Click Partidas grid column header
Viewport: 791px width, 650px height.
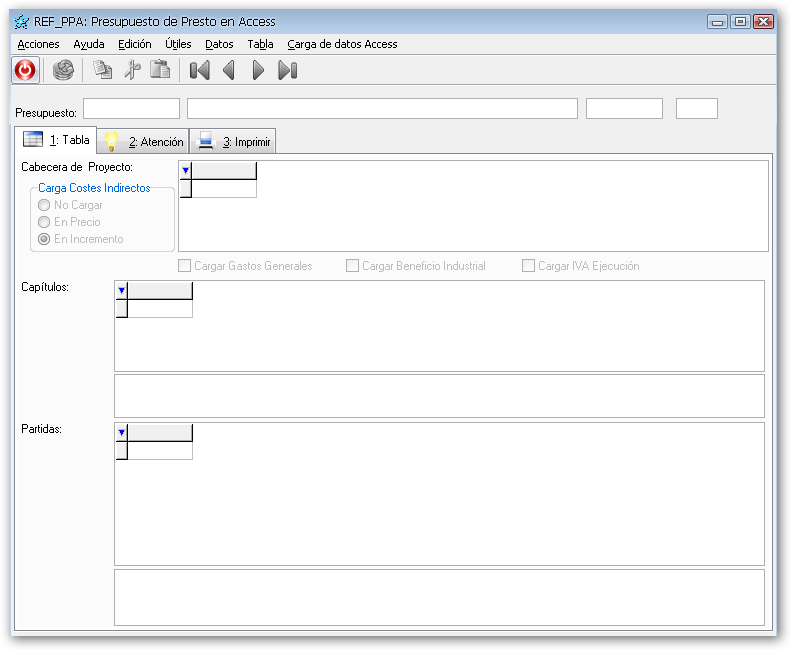(160, 432)
